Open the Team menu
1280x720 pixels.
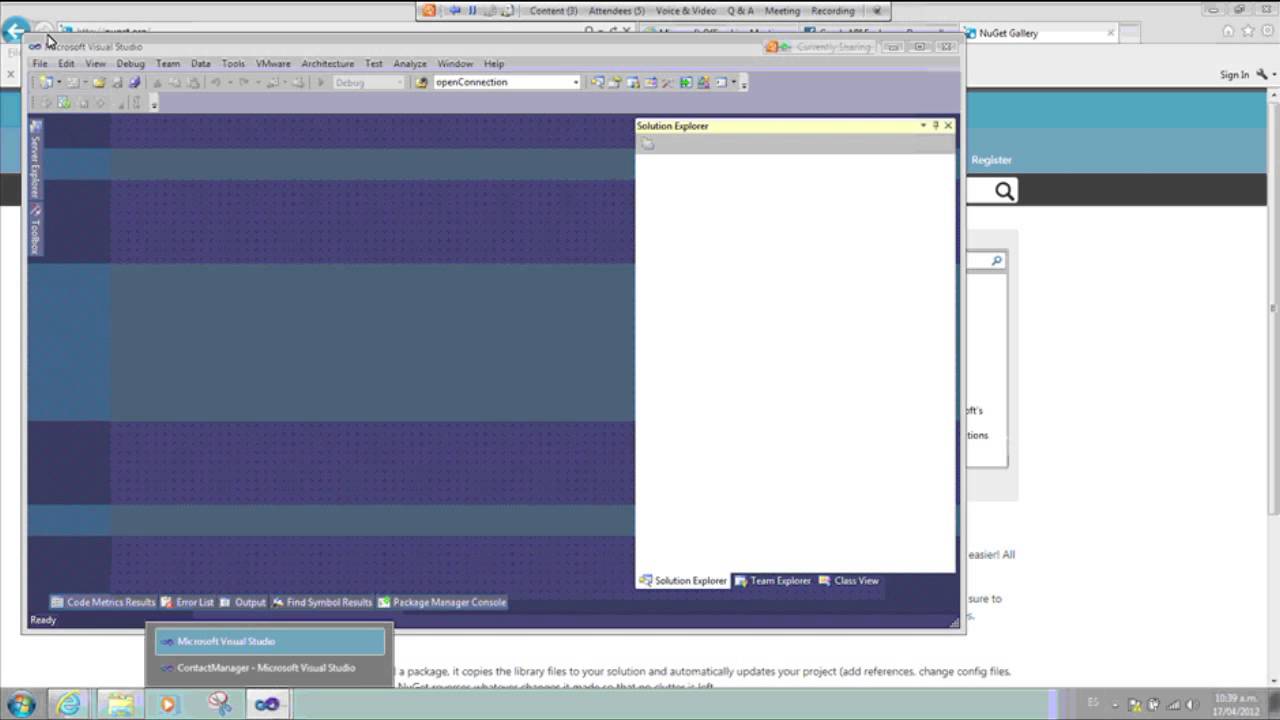click(168, 64)
